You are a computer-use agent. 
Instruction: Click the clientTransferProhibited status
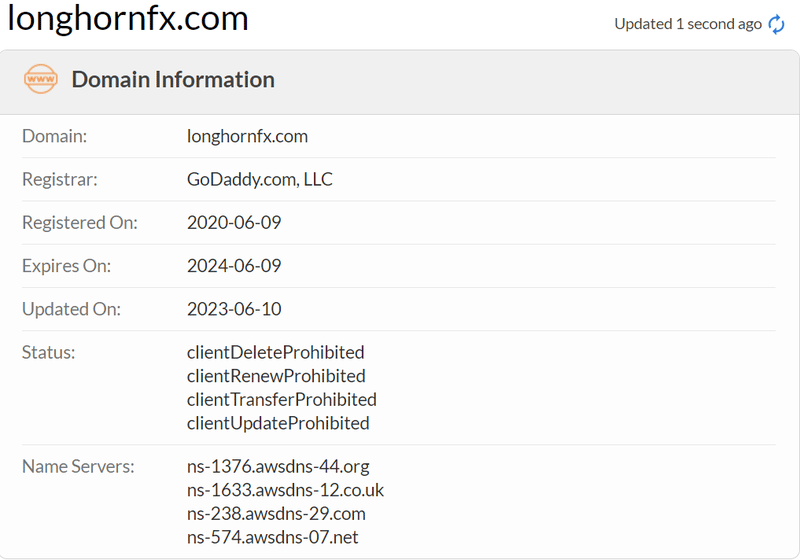click(282, 399)
